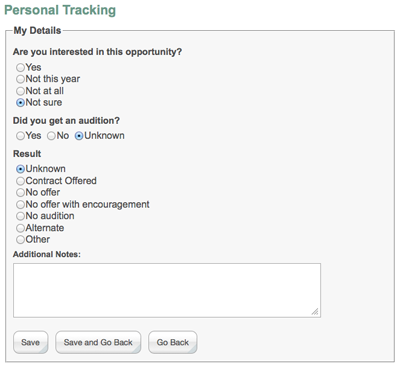Select Yes for interested in this opportunity
The height and width of the screenshot is (367, 400).
coord(20,67)
